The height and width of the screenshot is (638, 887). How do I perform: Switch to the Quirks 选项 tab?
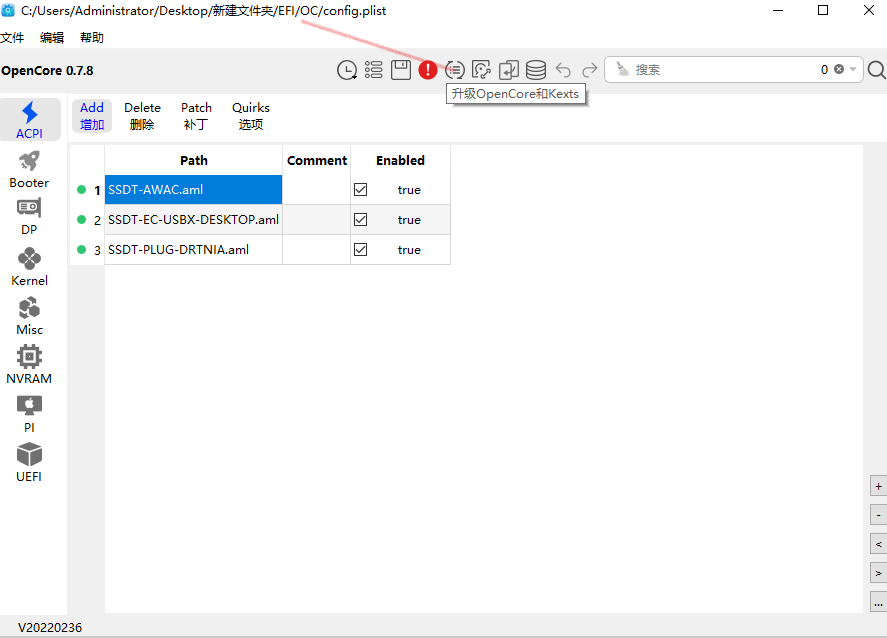[251, 116]
